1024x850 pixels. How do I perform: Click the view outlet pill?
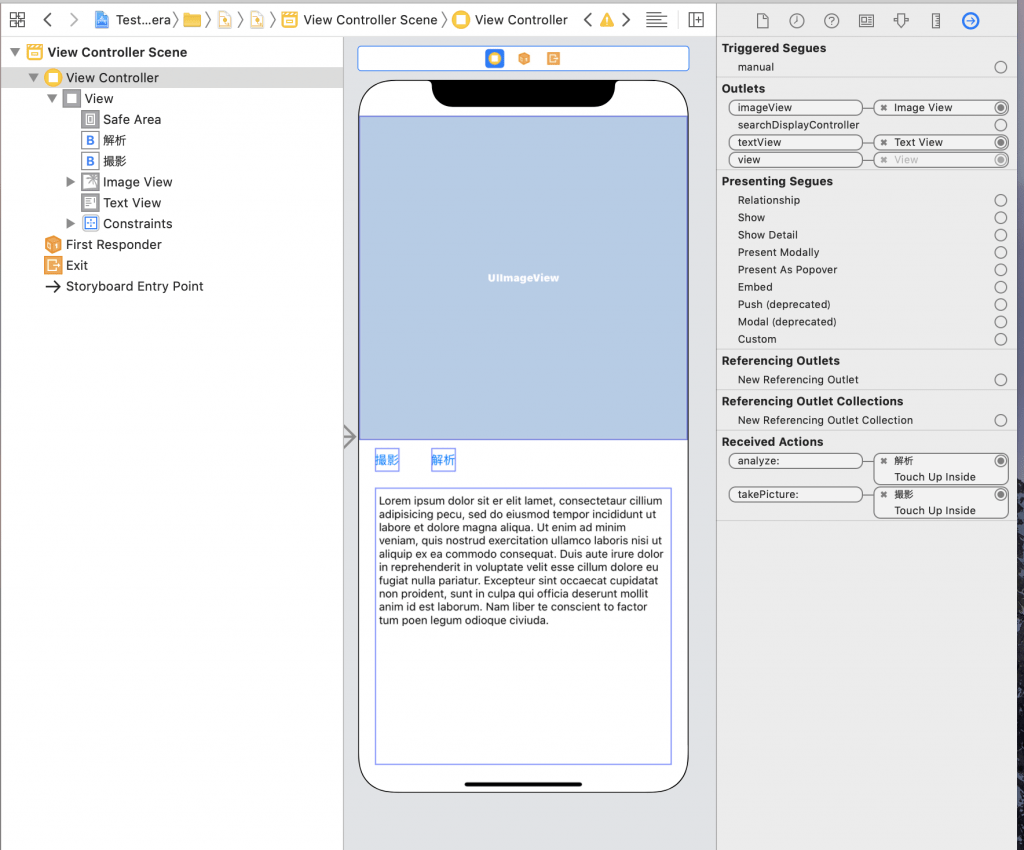click(x=795, y=160)
